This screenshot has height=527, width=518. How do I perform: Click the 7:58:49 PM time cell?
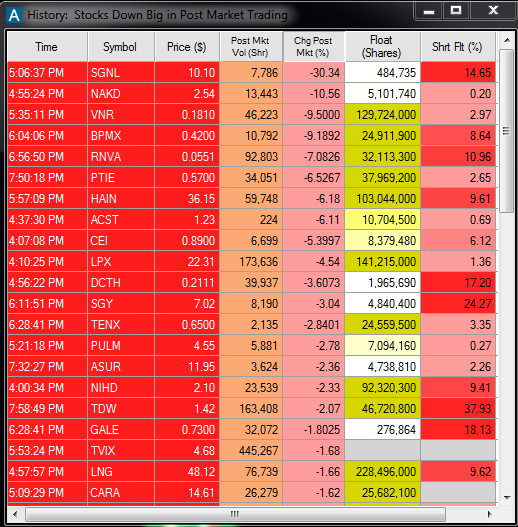click(47, 409)
